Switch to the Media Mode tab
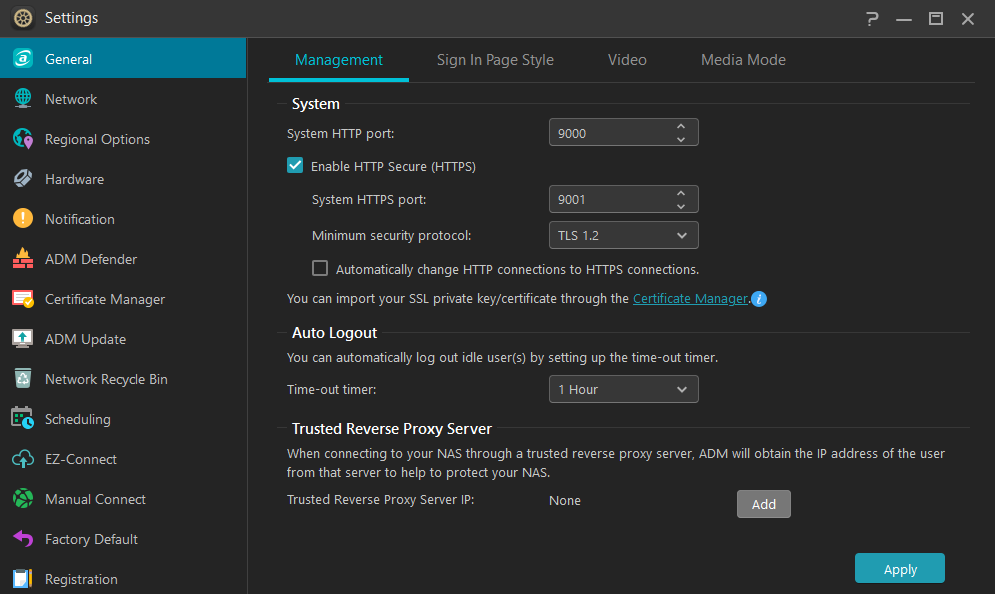Screen dimensions: 995x594 coord(743,60)
